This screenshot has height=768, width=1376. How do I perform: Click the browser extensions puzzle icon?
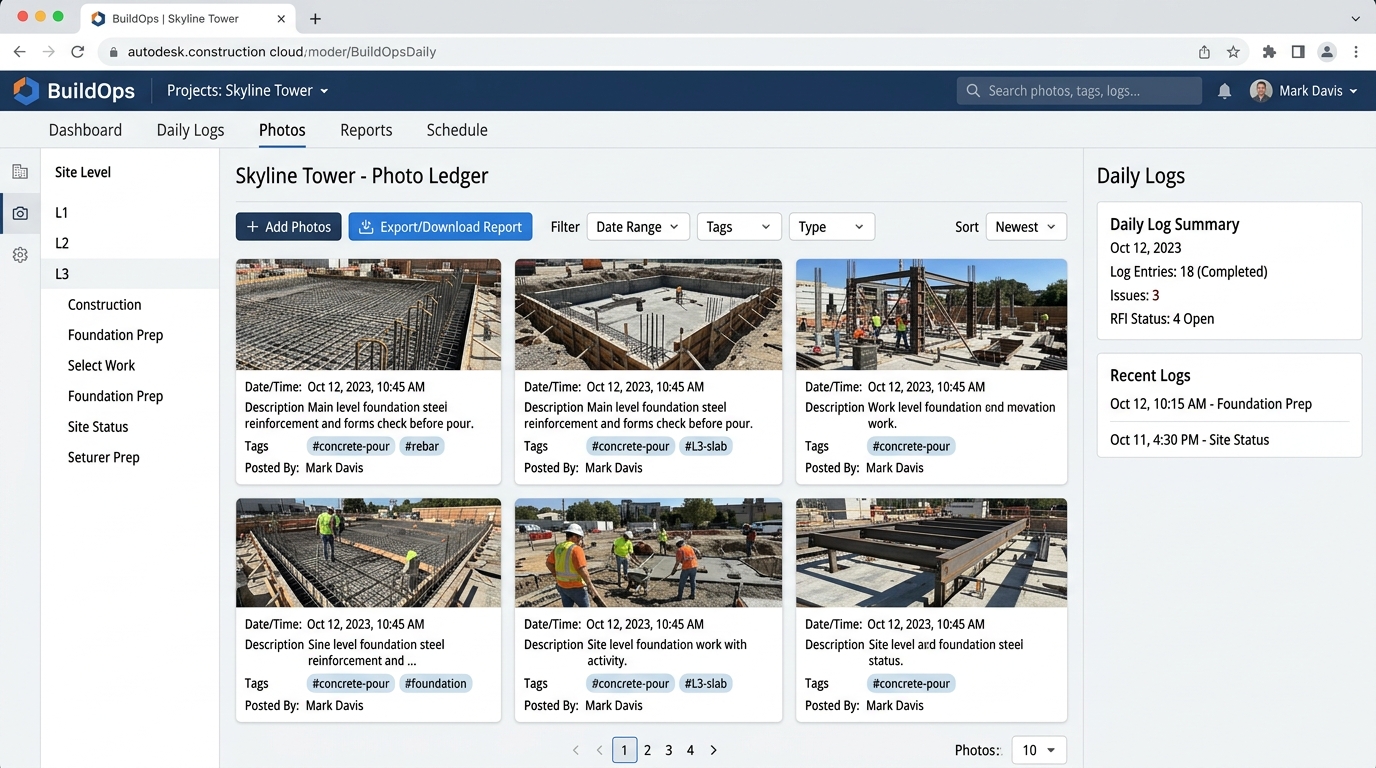[1269, 52]
